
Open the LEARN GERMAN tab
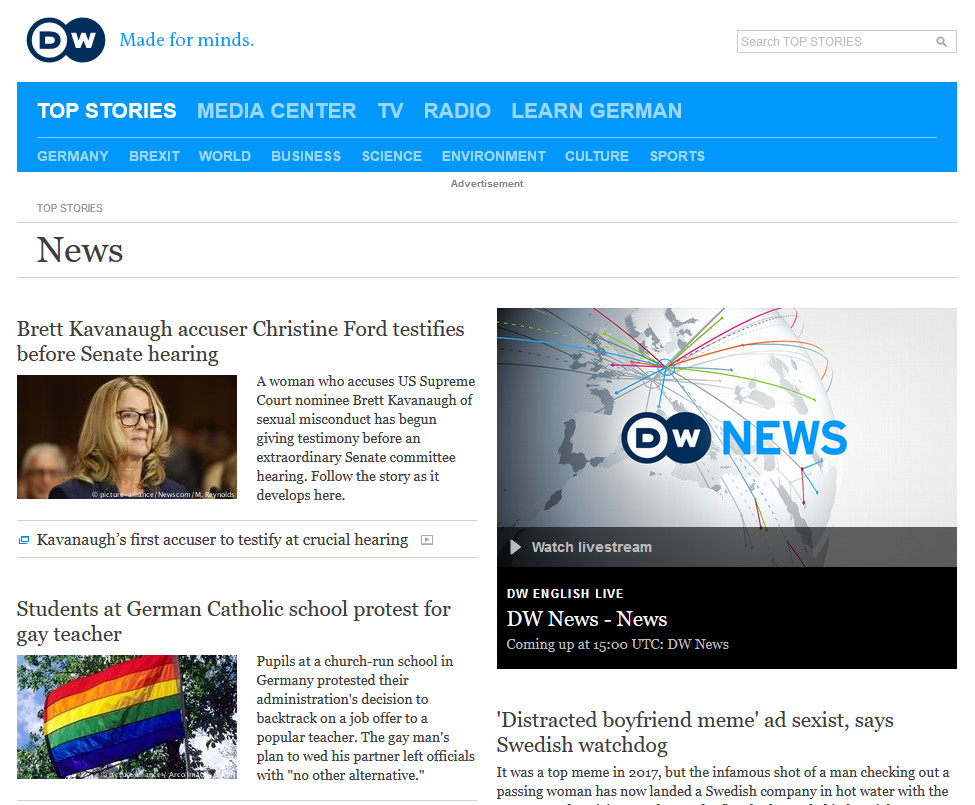pos(596,111)
